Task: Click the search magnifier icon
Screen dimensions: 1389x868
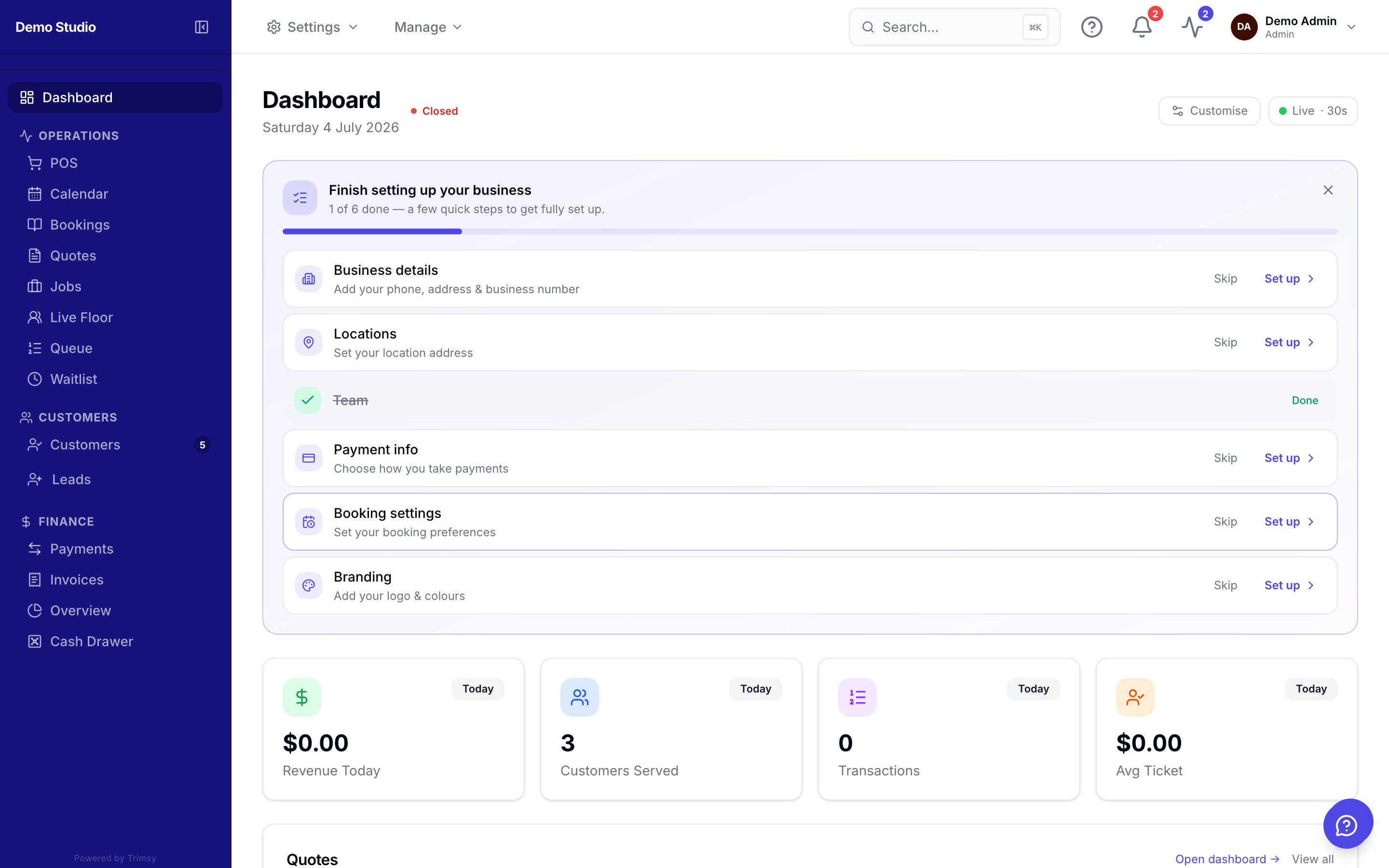Action: [x=868, y=27]
